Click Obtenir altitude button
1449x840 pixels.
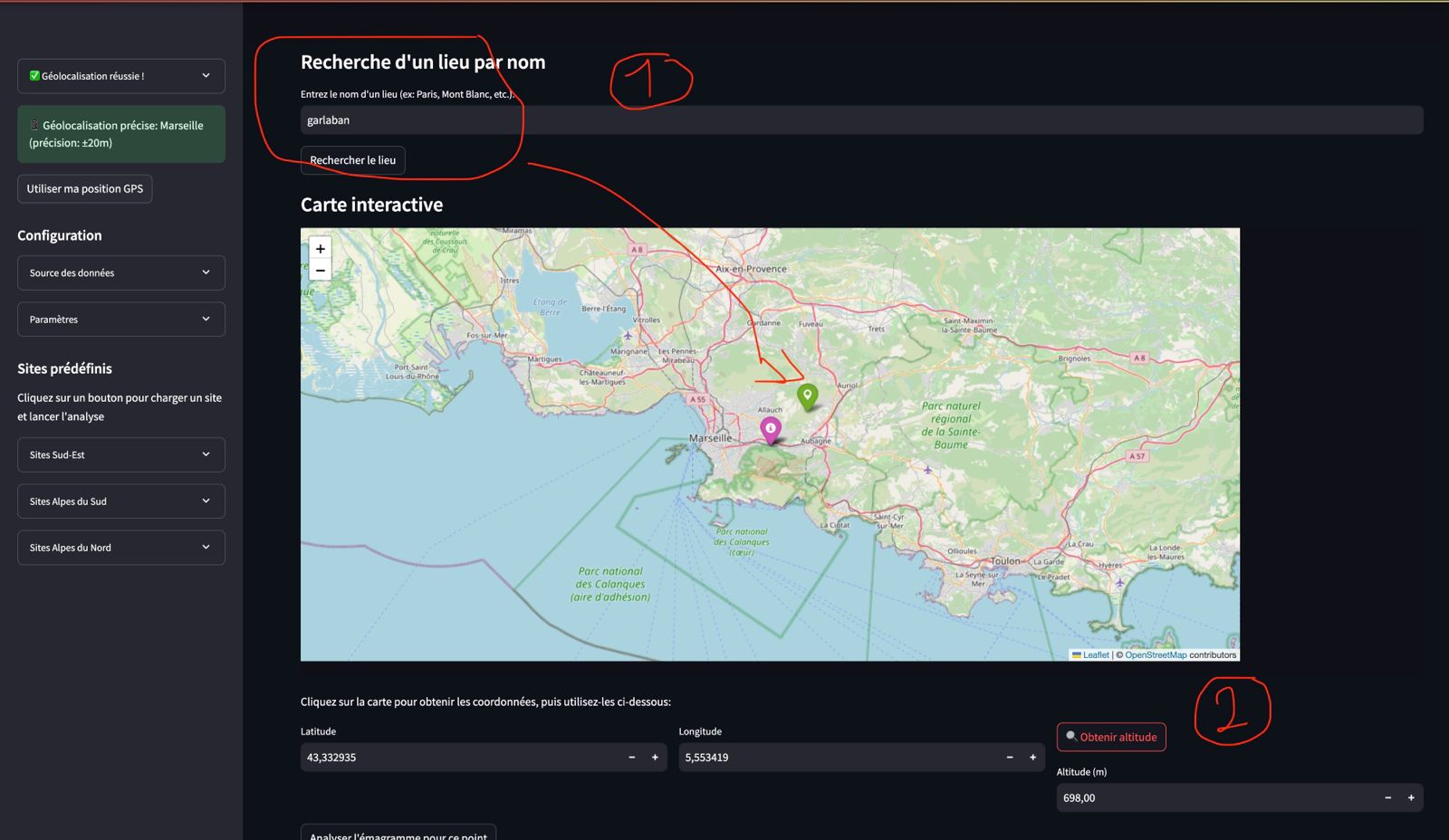(1110, 737)
